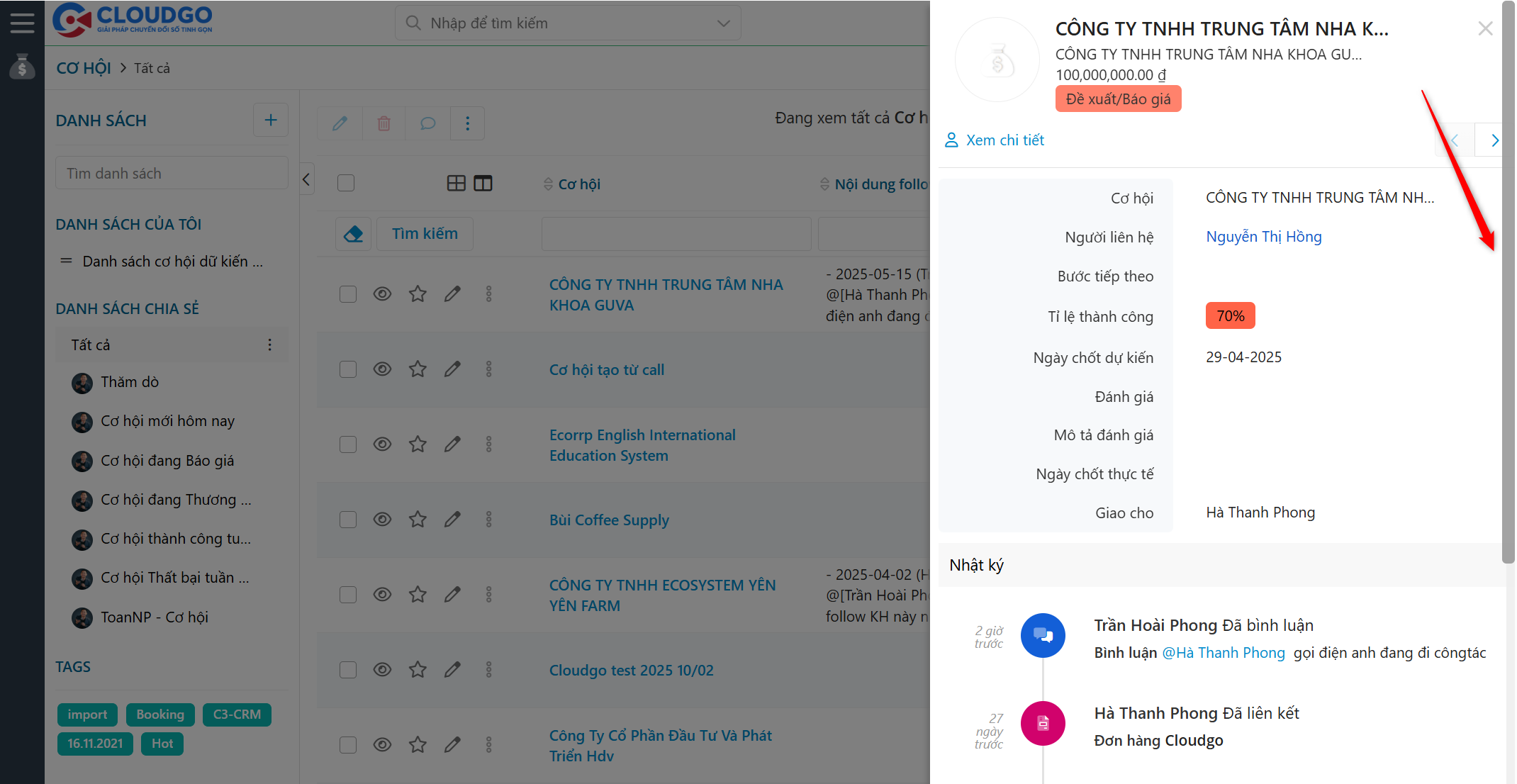Switch to grid table view icon
The height and width of the screenshot is (784, 1517).
tap(457, 184)
